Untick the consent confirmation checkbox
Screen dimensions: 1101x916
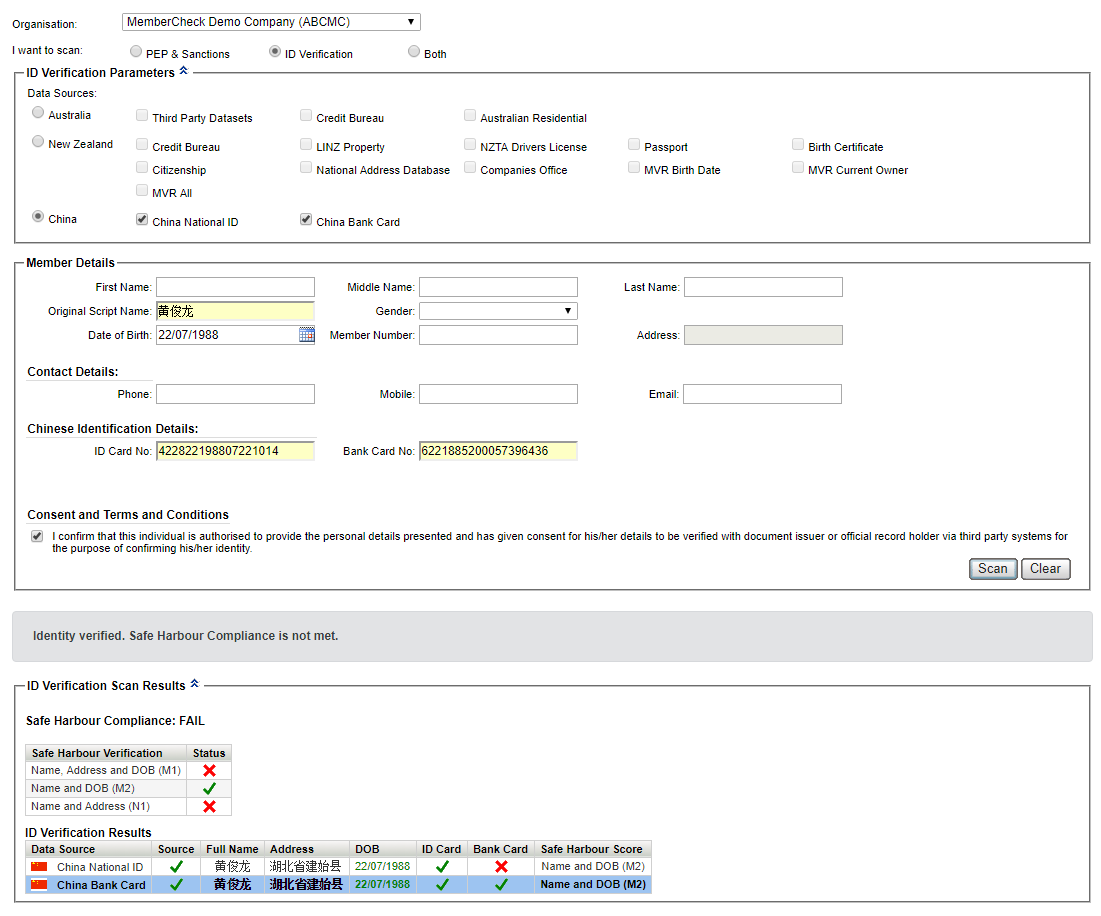click(37, 536)
